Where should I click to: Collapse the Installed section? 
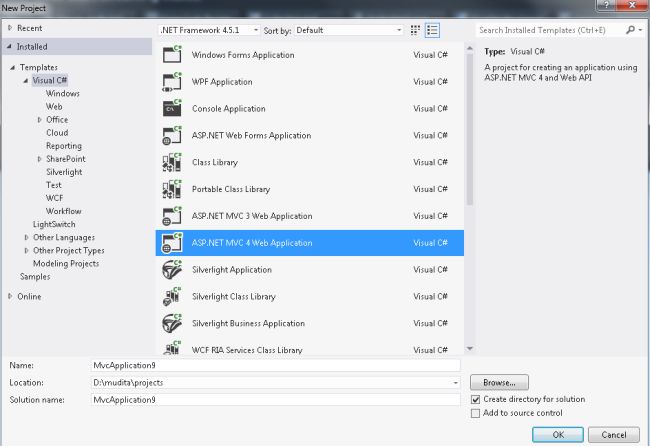coord(9,47)
